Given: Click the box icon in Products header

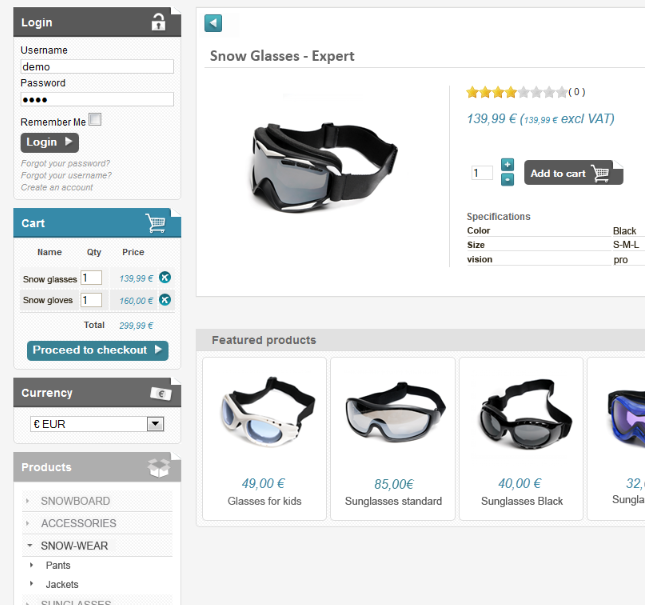Looking at the screenshot, I should pyautogui.click(x=159, y=468).
